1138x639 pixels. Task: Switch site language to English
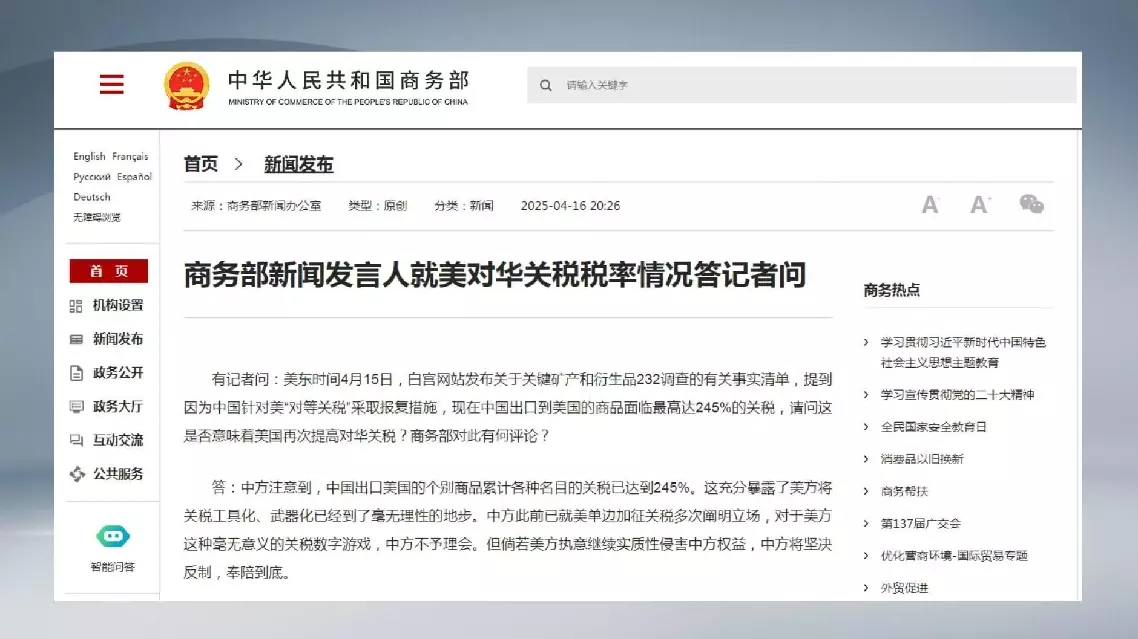pos(89,156)
